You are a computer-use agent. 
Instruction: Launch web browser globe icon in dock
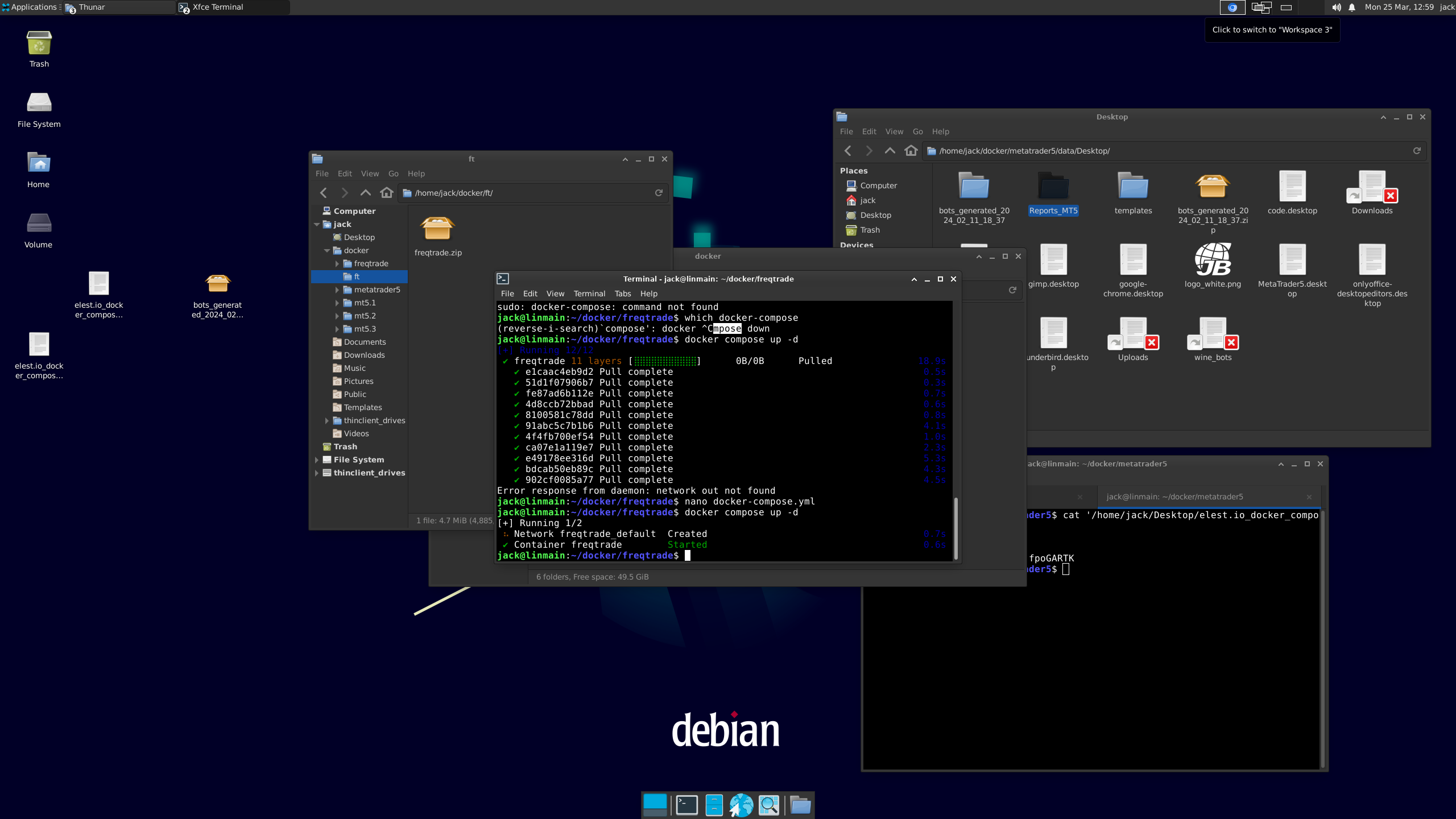(x=741, y=805)
